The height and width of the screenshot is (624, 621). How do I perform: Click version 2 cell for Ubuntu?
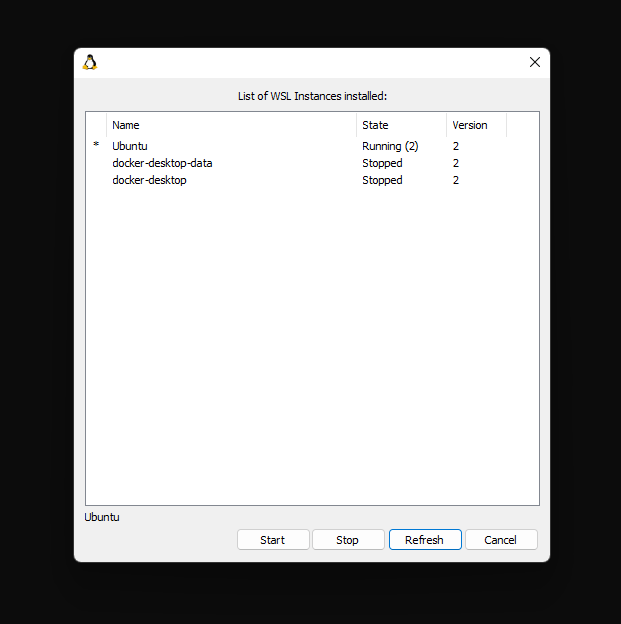[456, 146]
